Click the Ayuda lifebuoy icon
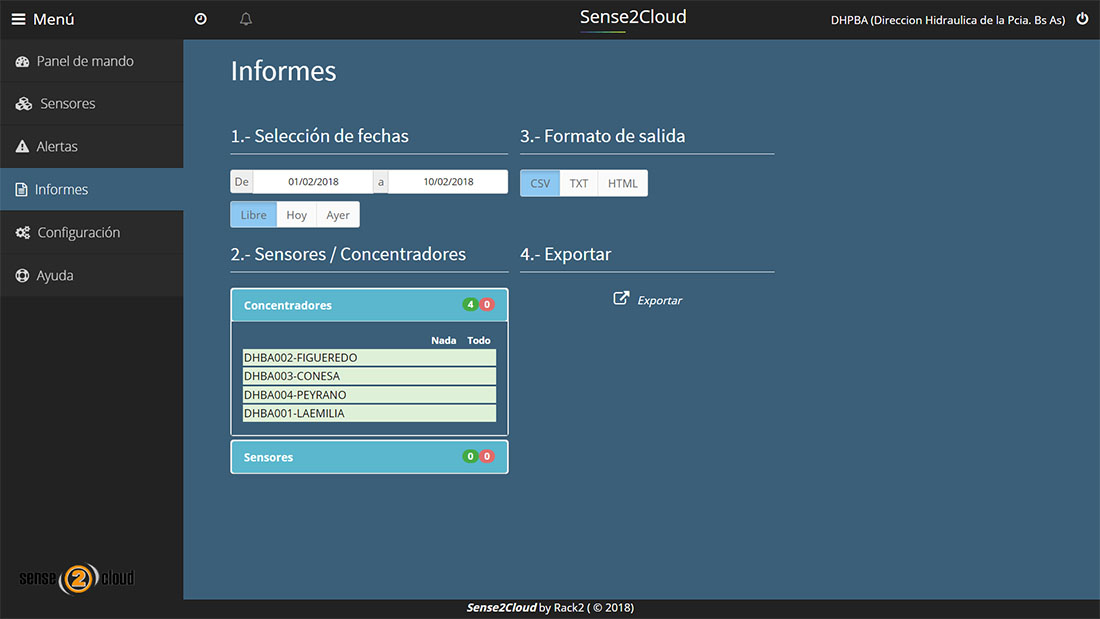The width and height of the screenshot is (1100, 619). pyautogui.click(x=22, y=276)
